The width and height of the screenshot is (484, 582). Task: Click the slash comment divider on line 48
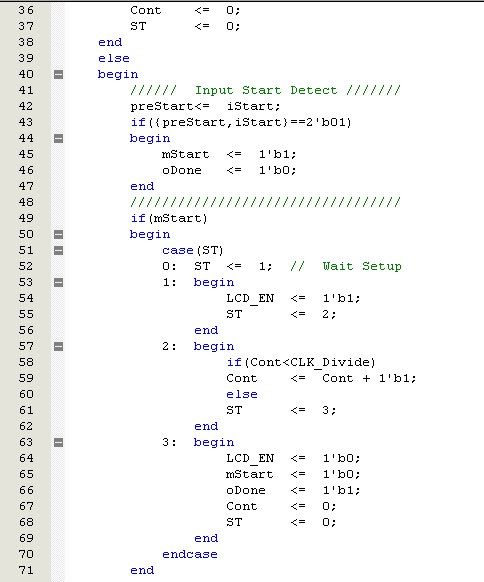pyautogui.click(x=265, y=202)
